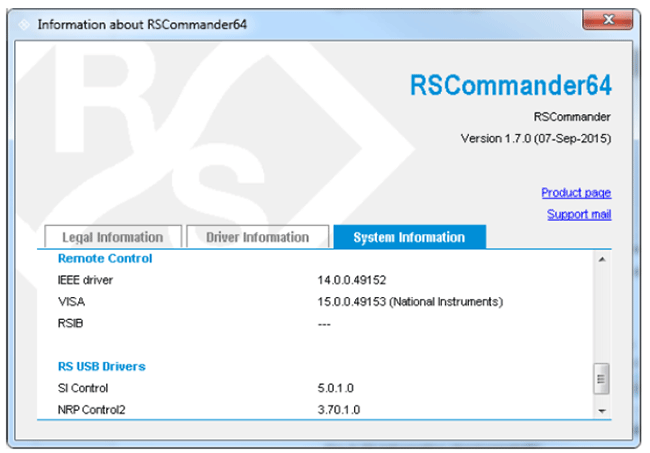Click the RSCommander icon in the title bar
Screen dimensions: 650x453
[x=22, y=22]
